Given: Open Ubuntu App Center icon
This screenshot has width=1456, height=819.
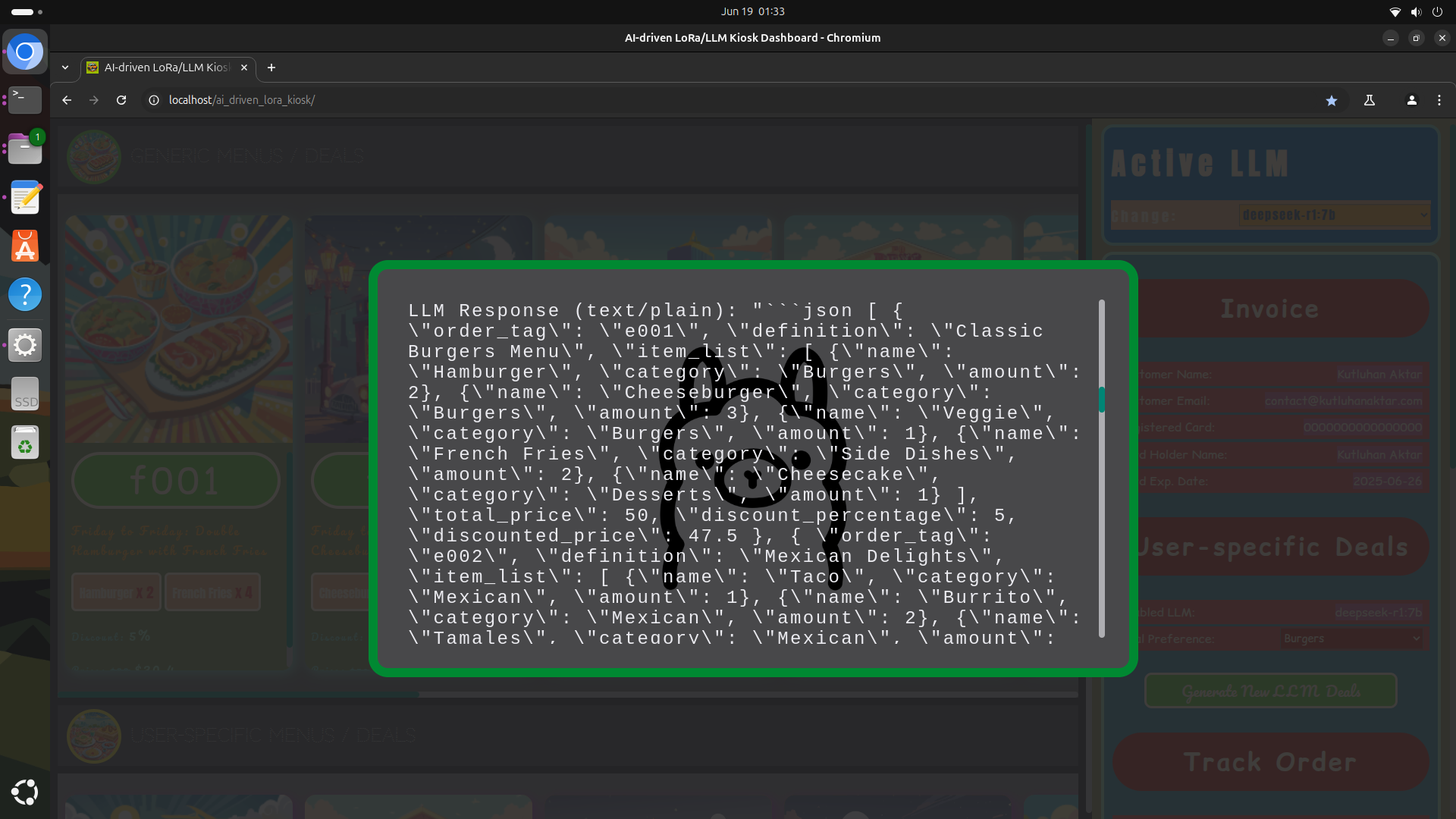Looking at the screenshot, I should [x=25, y=246].
